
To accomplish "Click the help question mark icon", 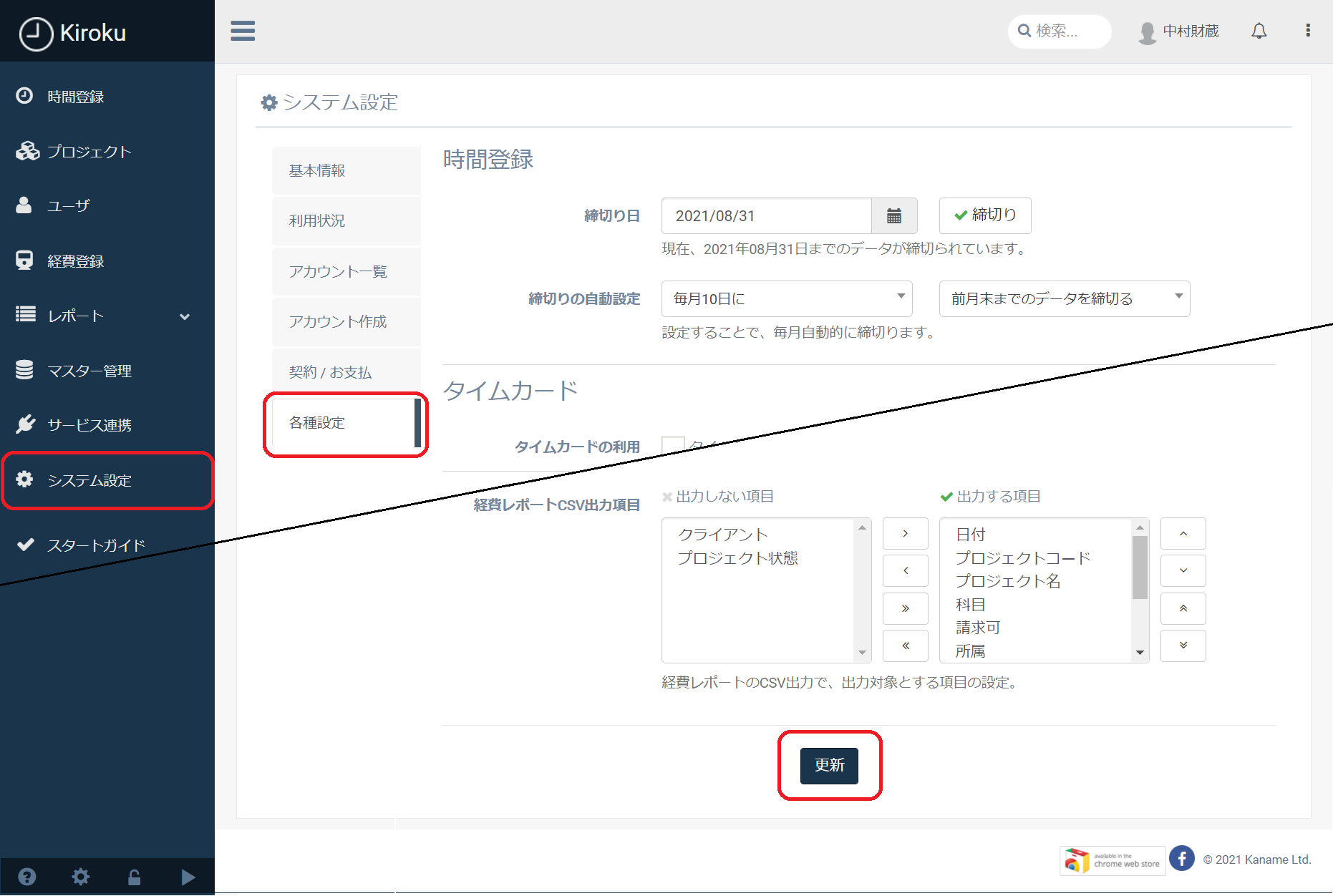I will 27,877.
